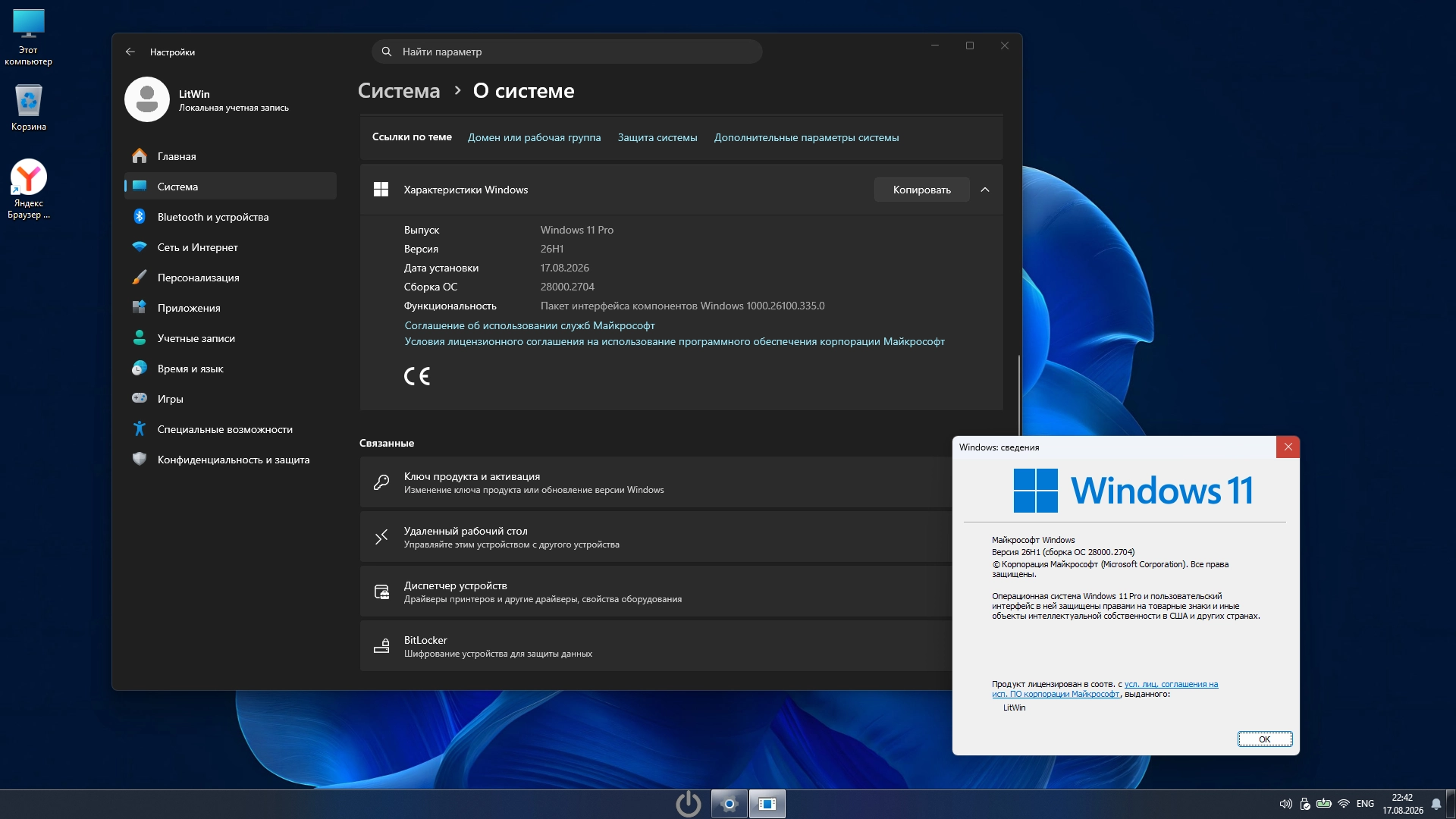1456x819 pixels.
Task: Click the "Пакет интерфейса компонентов Windows" value
Action: [x=682, y=306]
